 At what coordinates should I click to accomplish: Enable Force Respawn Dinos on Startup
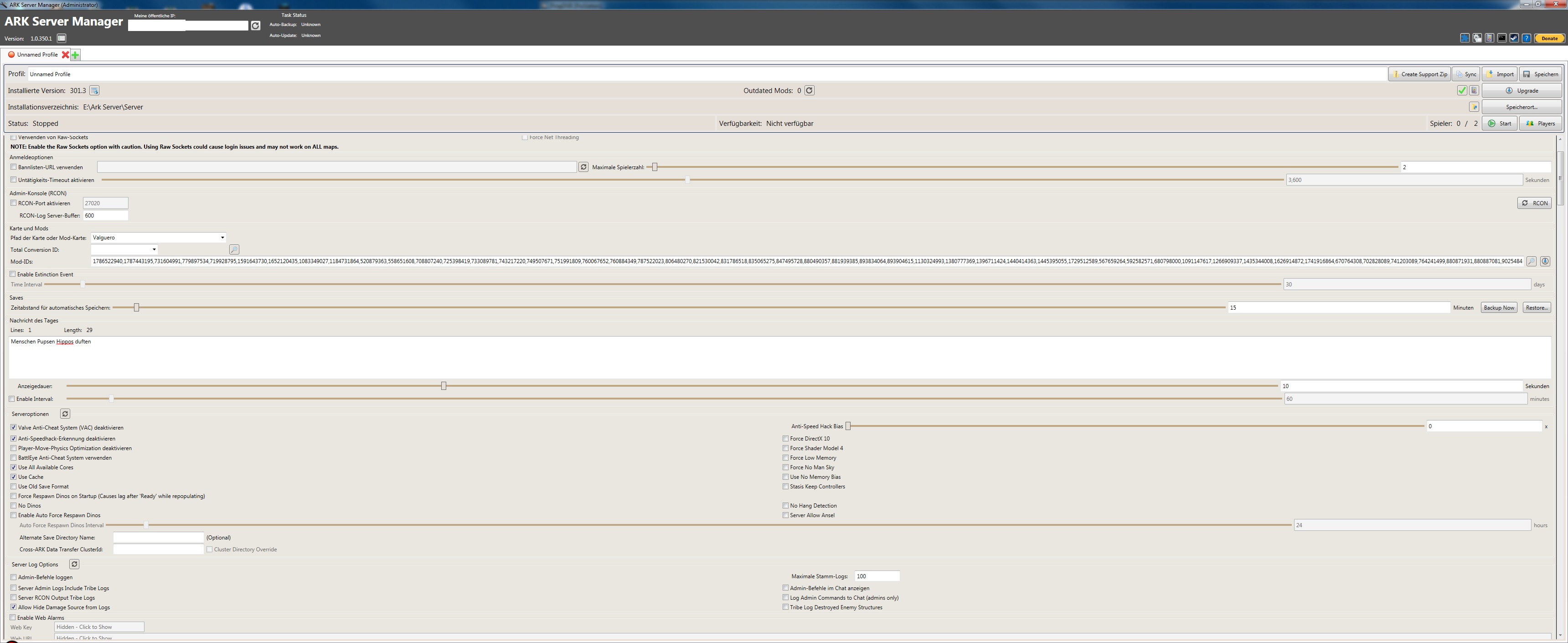tap(14, 496)
